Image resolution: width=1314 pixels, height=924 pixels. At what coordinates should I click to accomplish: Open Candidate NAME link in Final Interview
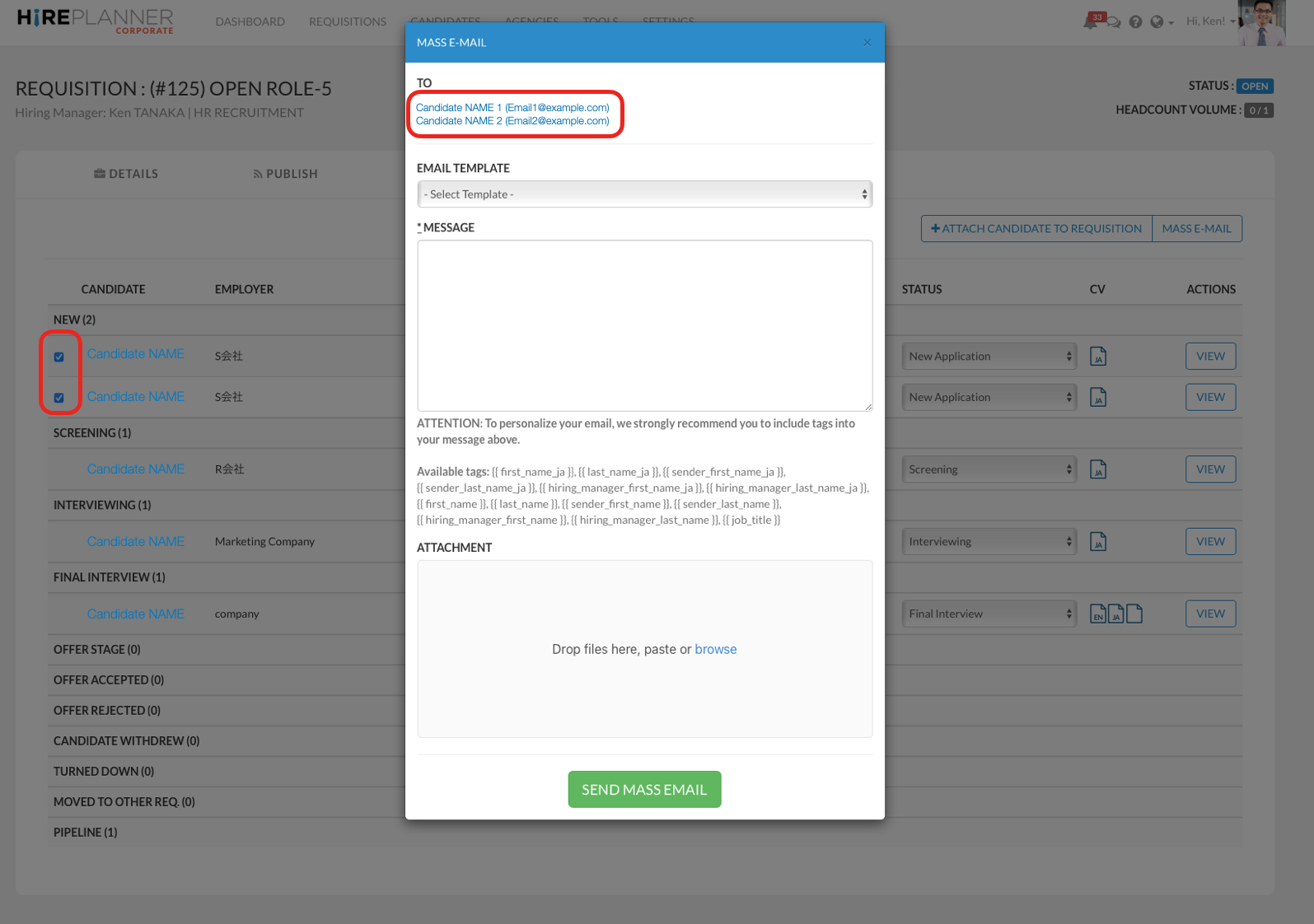[136, 614]
